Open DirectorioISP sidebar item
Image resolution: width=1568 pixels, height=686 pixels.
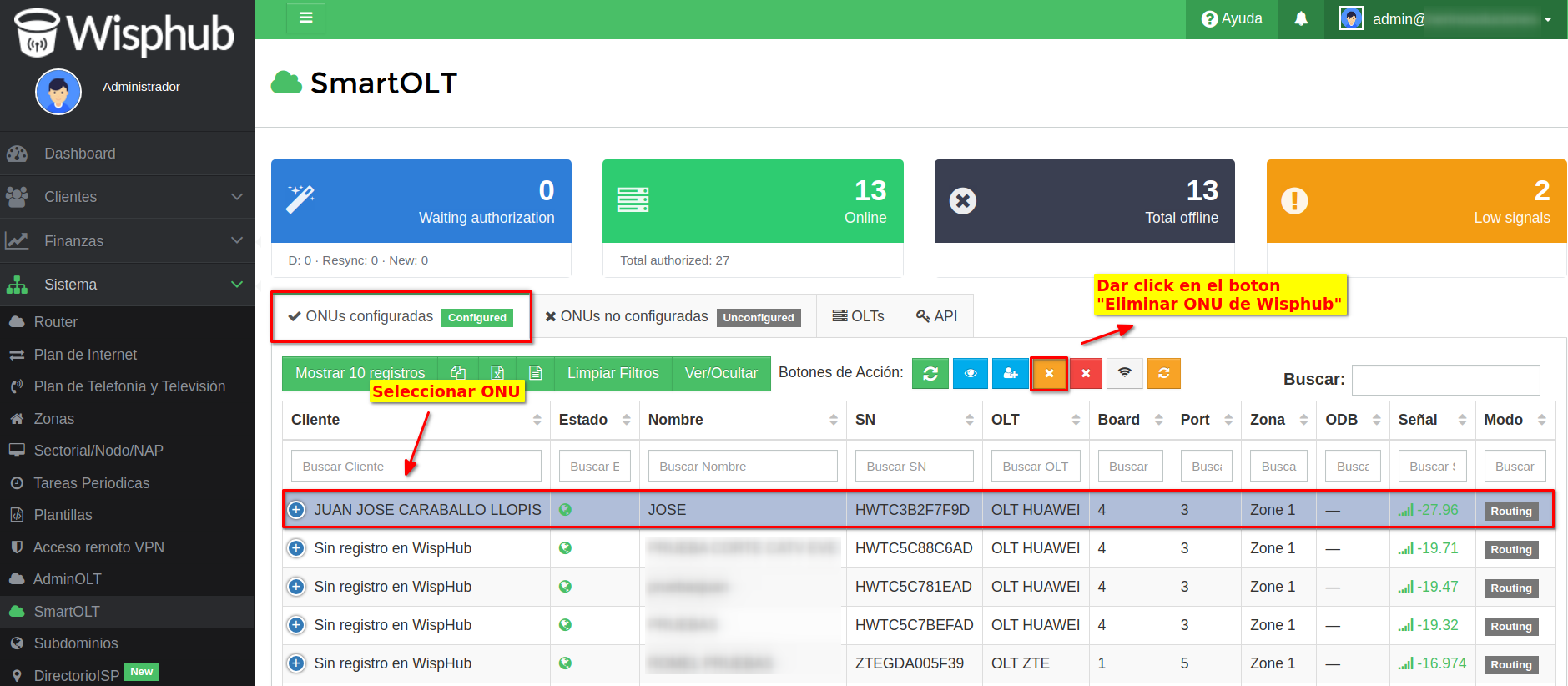[127, 674]
